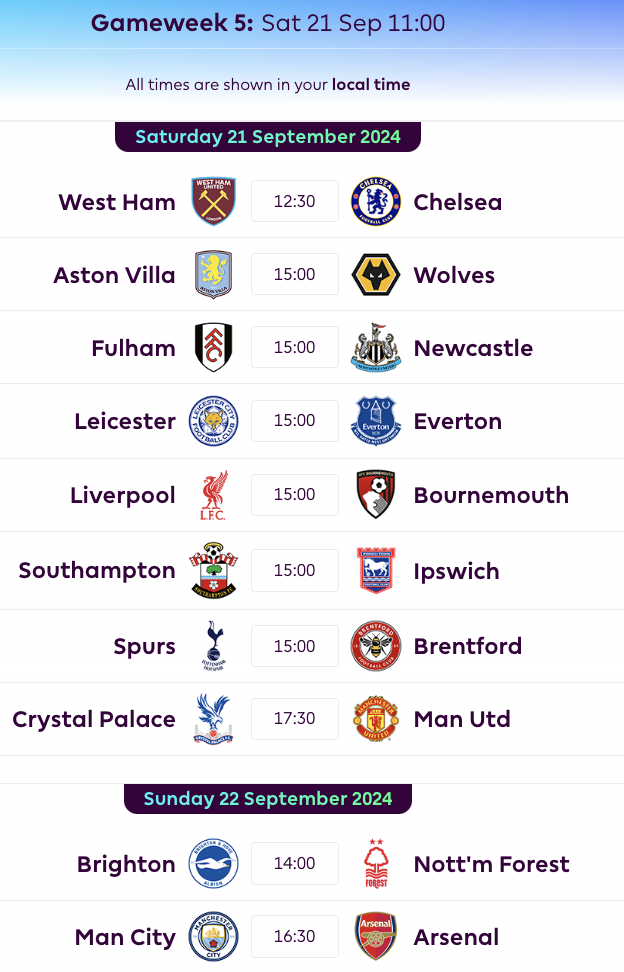This screenshot has height=972, width=624.
Task: Select the Wolves club badge
Action: 376,274
